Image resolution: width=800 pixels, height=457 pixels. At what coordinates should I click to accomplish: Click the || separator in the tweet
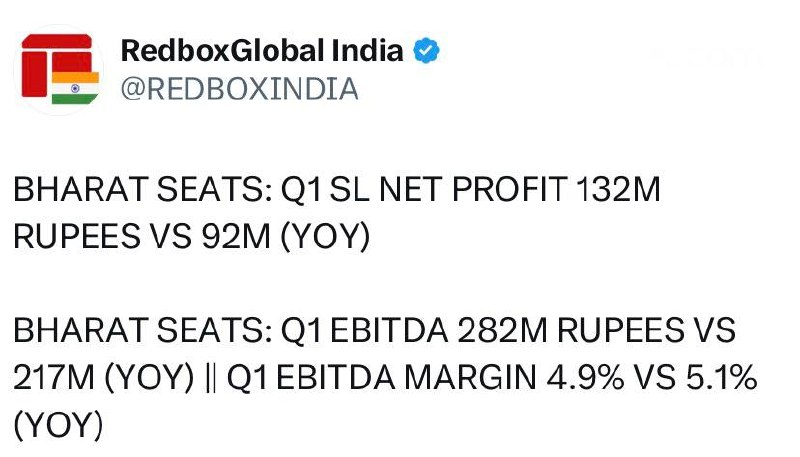click(x=211, y=378)
